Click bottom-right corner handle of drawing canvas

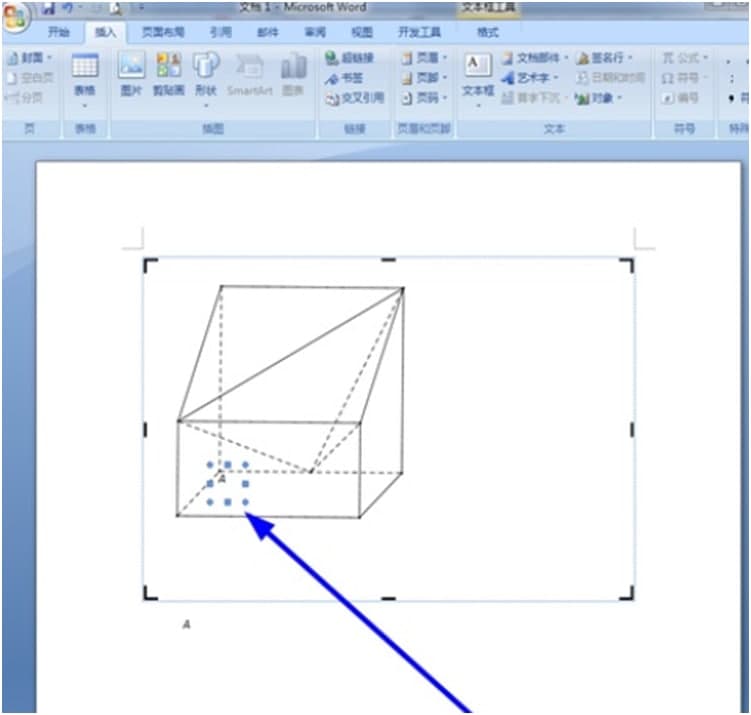pos(627,593)
